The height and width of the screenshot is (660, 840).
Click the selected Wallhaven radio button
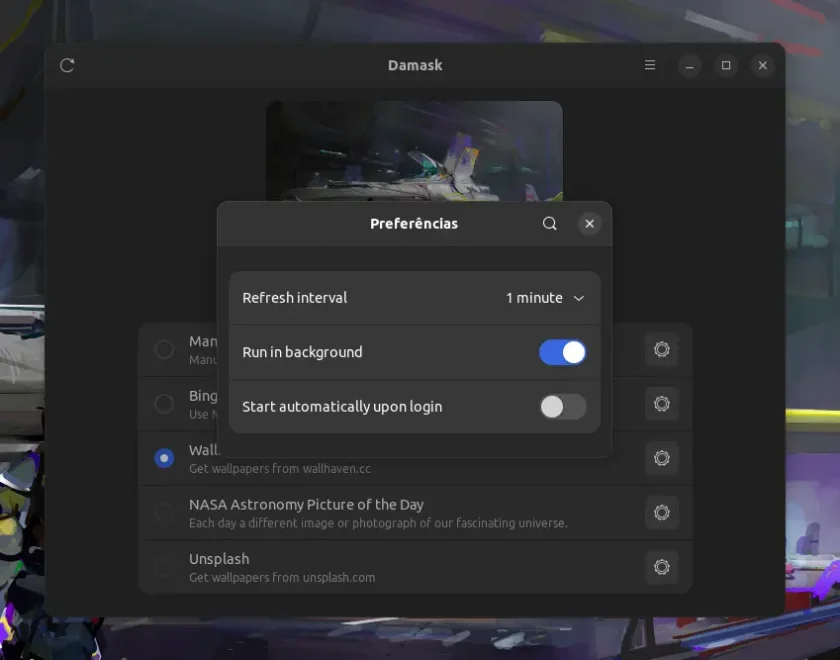164,458
